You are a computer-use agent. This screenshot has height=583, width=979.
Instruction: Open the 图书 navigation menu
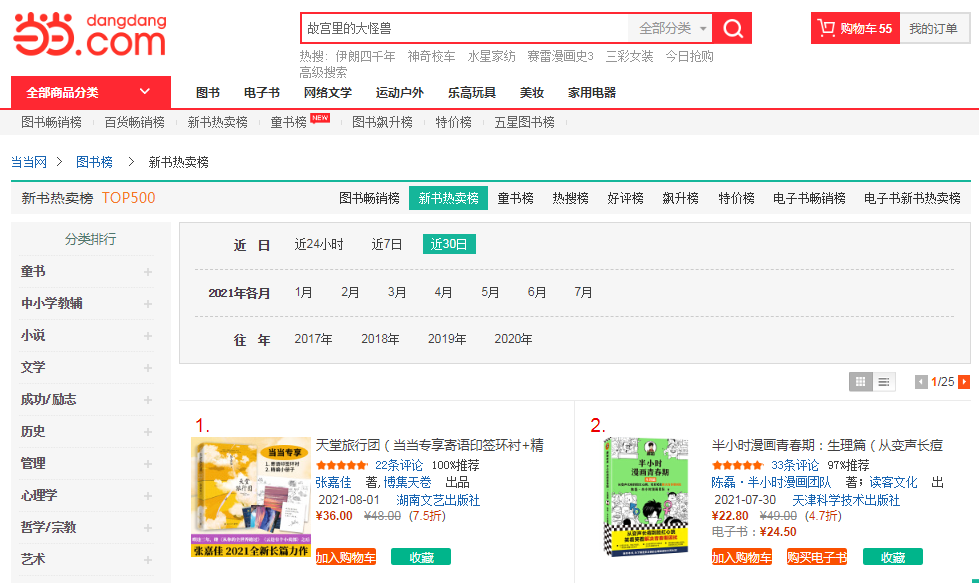coord(208,93)
